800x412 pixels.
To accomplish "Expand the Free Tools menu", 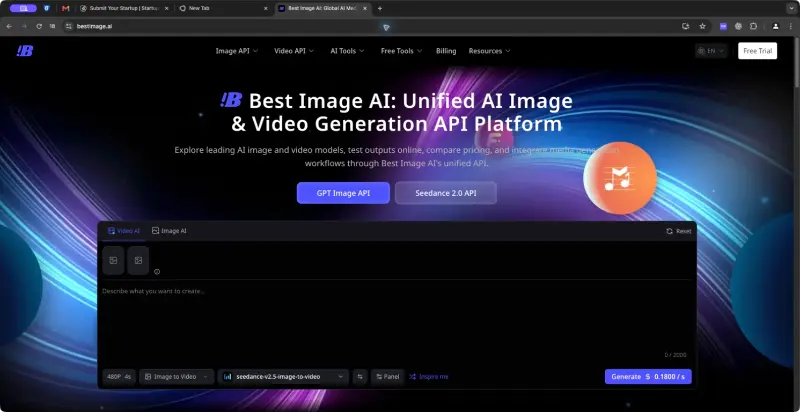I will point(402,51).
